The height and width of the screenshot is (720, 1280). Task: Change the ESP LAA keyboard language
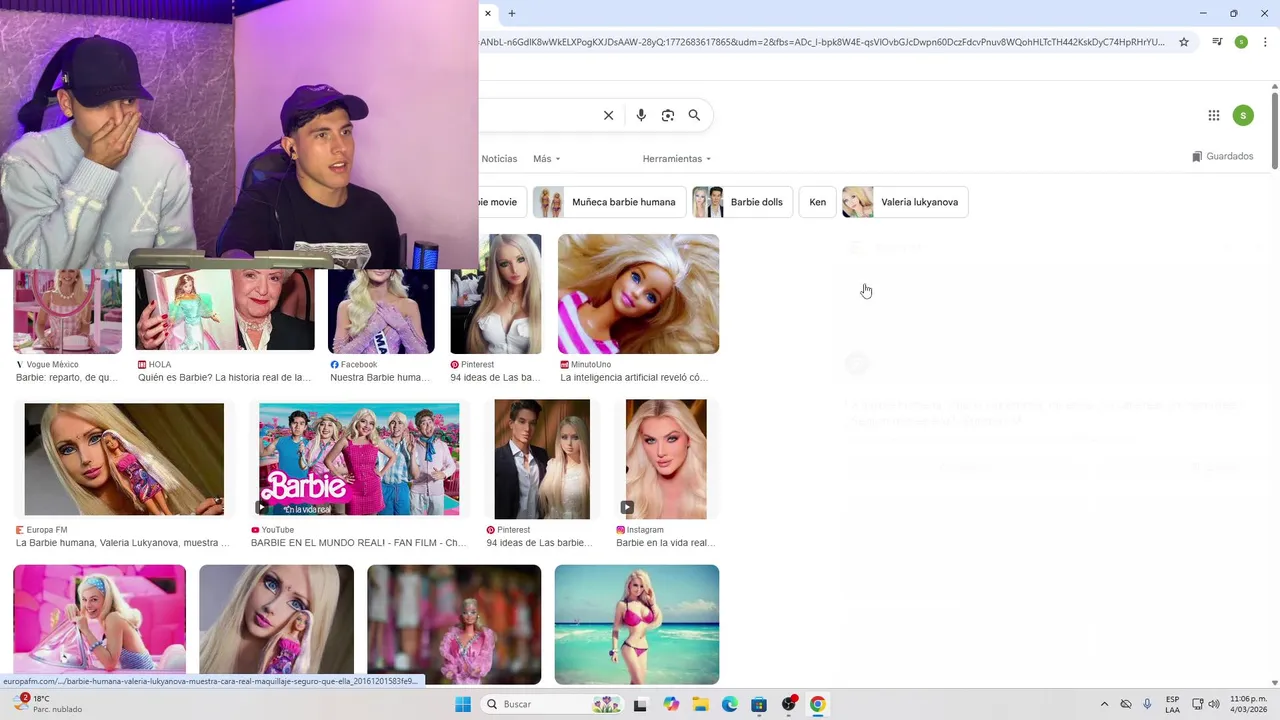tap(1172, 704)
